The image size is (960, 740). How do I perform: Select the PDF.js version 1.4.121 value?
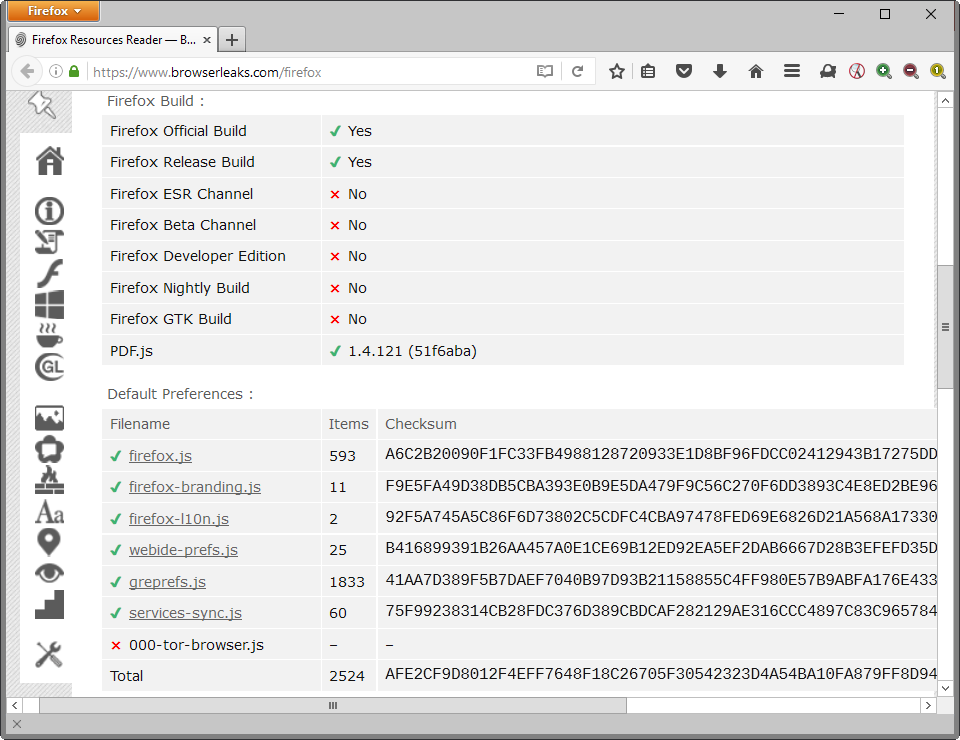click(412, 351)
